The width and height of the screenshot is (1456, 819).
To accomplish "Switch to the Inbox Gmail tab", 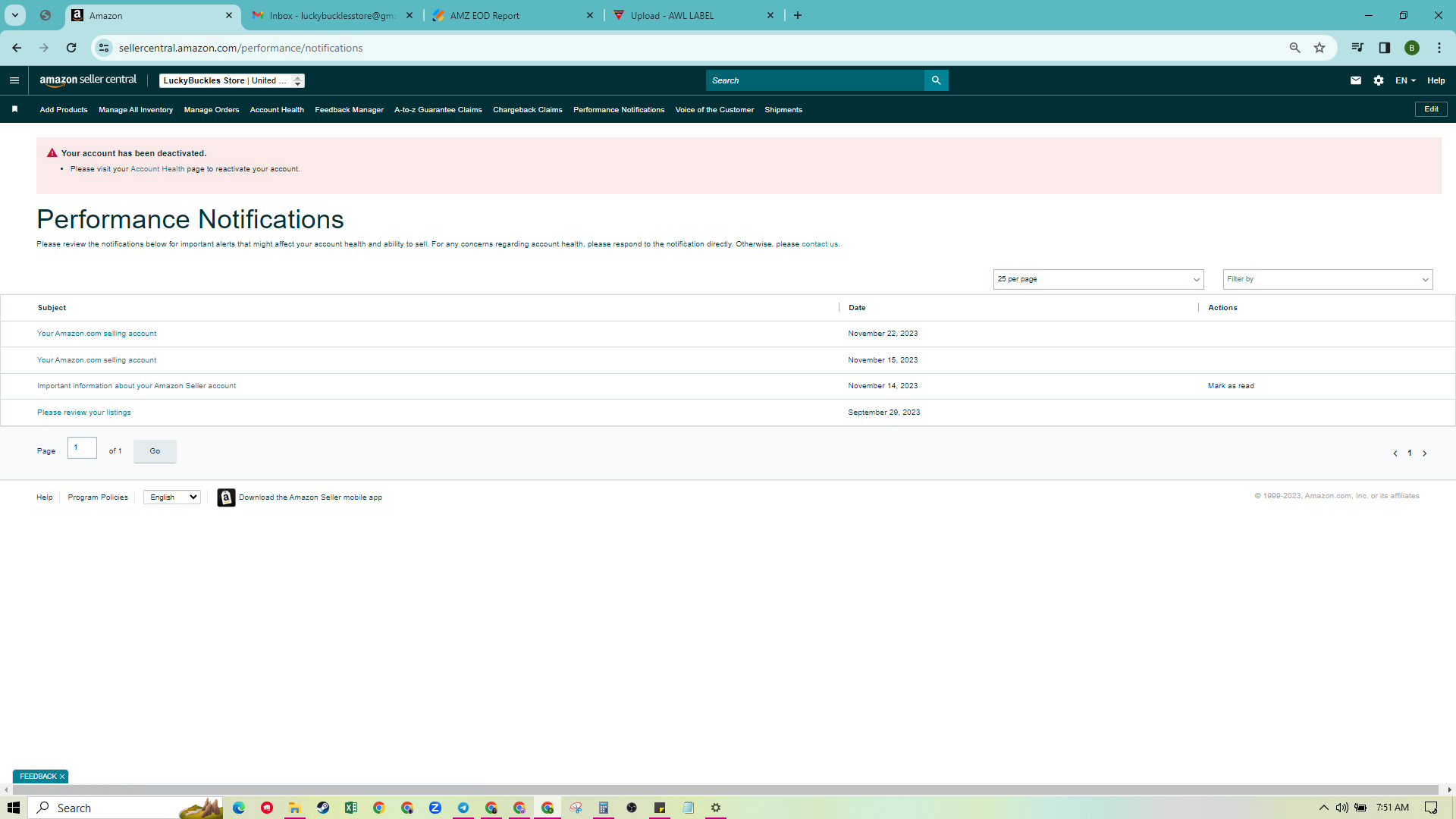I will coord(332,15).
